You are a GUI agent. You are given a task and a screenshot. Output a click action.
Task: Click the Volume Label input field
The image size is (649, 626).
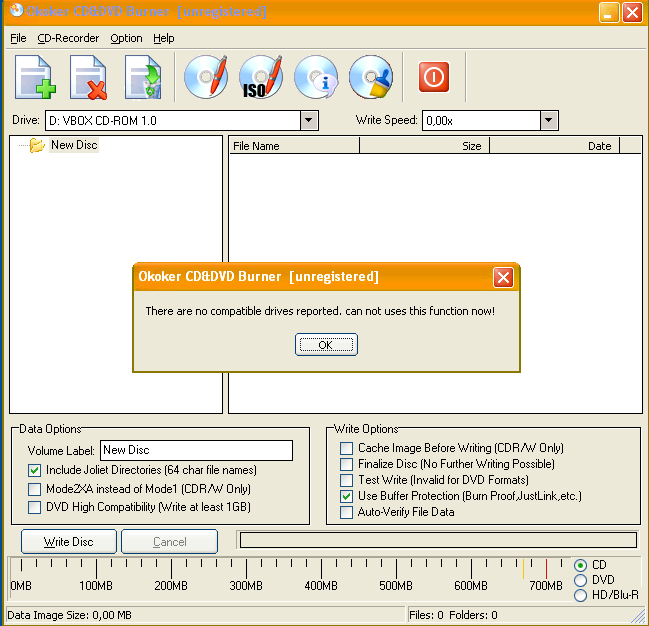pos(197,450)
